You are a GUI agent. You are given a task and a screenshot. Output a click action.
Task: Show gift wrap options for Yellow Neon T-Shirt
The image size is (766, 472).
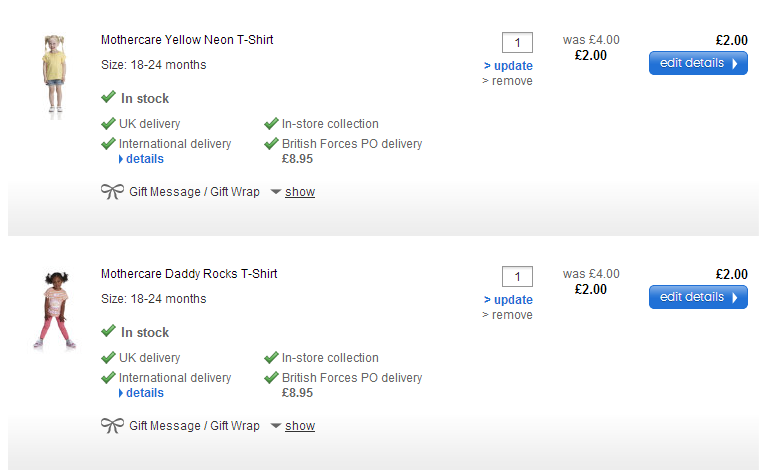point(298,192)
